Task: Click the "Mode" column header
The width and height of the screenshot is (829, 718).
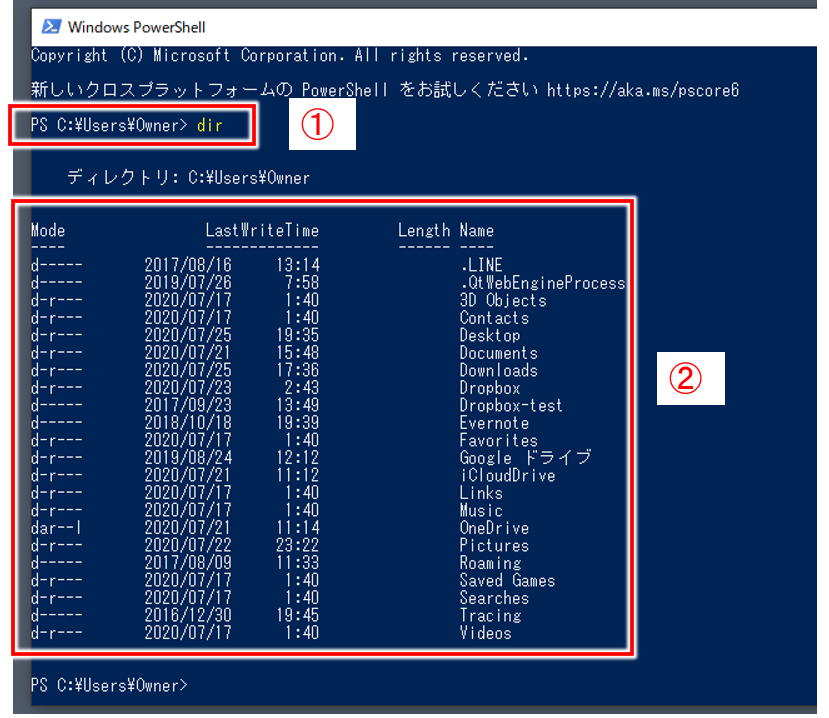Action: 48,231
